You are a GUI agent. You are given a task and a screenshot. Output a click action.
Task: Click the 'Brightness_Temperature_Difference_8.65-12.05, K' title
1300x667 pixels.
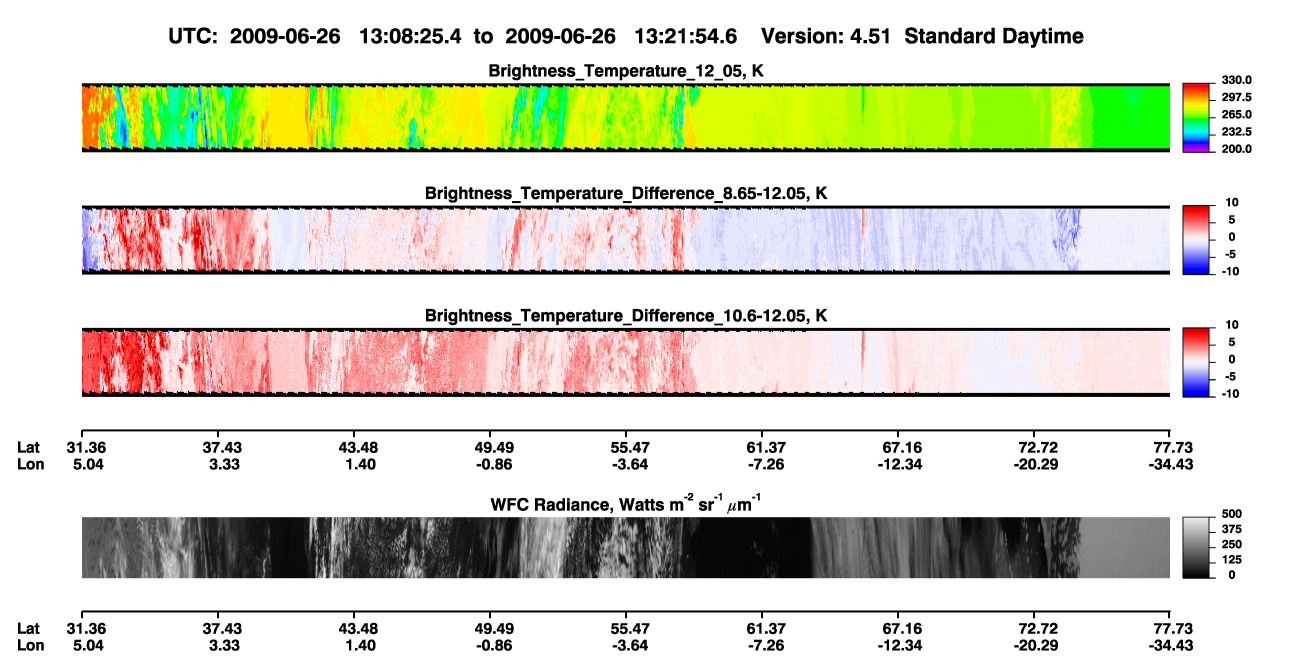(626, 193)
